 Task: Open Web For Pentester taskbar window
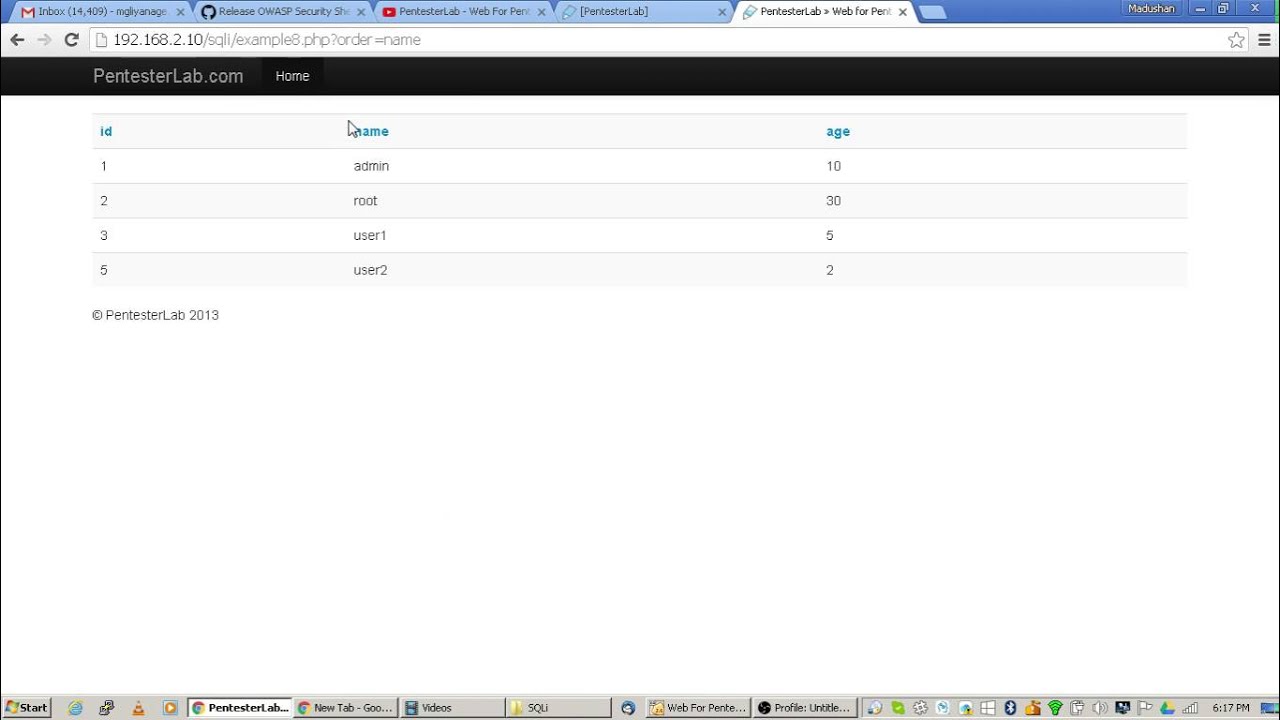[x=698, y=708]
